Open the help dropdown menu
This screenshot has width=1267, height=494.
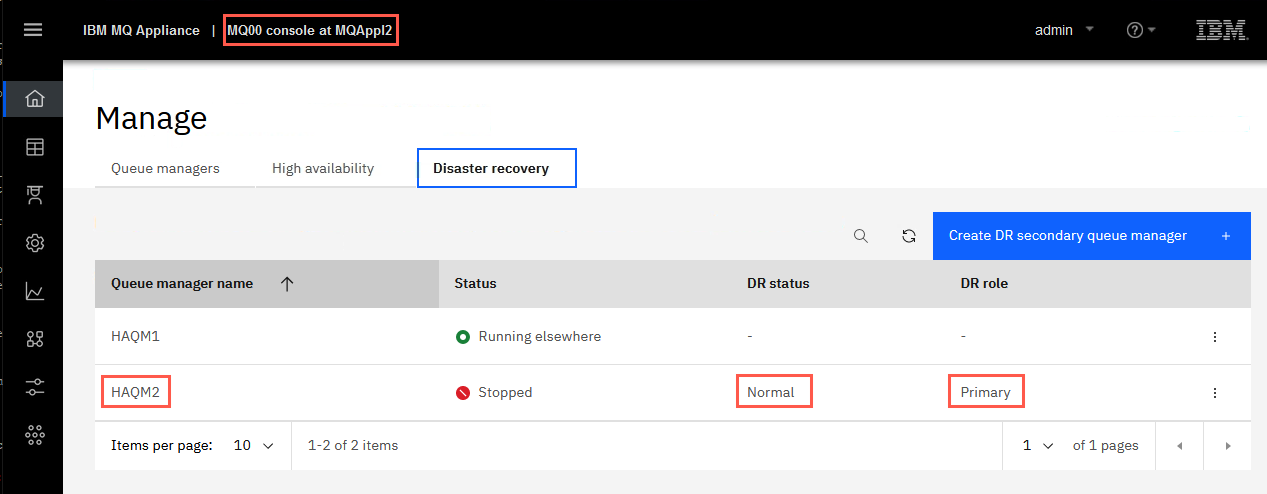pos(1141,30)
